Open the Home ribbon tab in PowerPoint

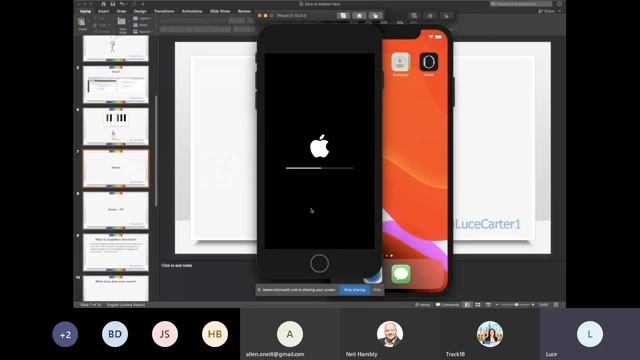tap(85, 11)
